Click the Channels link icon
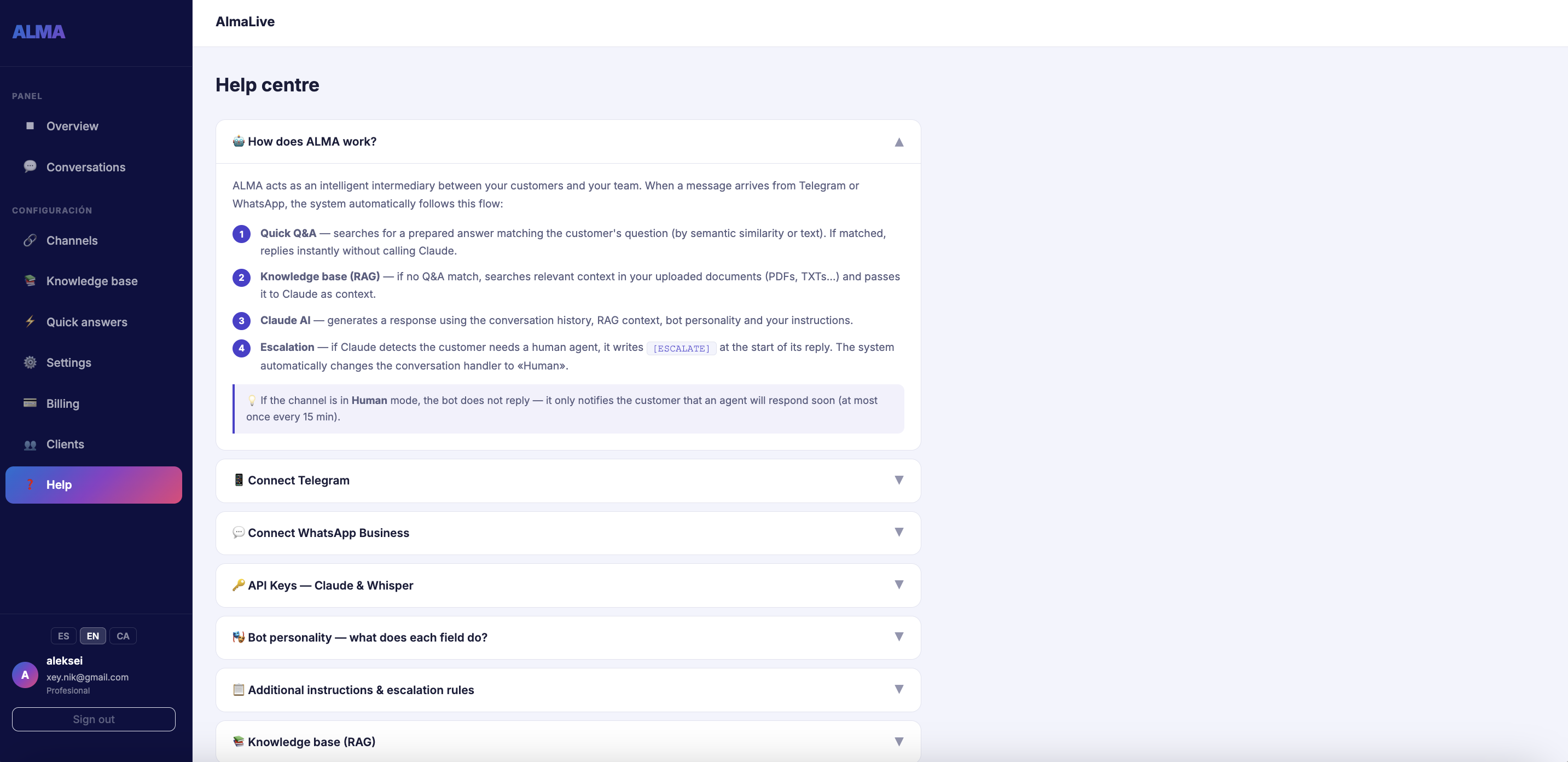The height and width of the screenshot is (762, 1568). (x=30, y=240)
